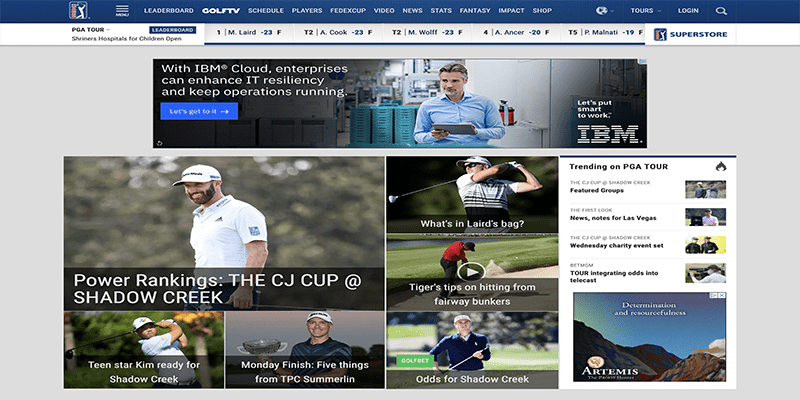Select A. Cook leaderboard entry
This screenshot has height=400, width=800.
pos(336,32)
